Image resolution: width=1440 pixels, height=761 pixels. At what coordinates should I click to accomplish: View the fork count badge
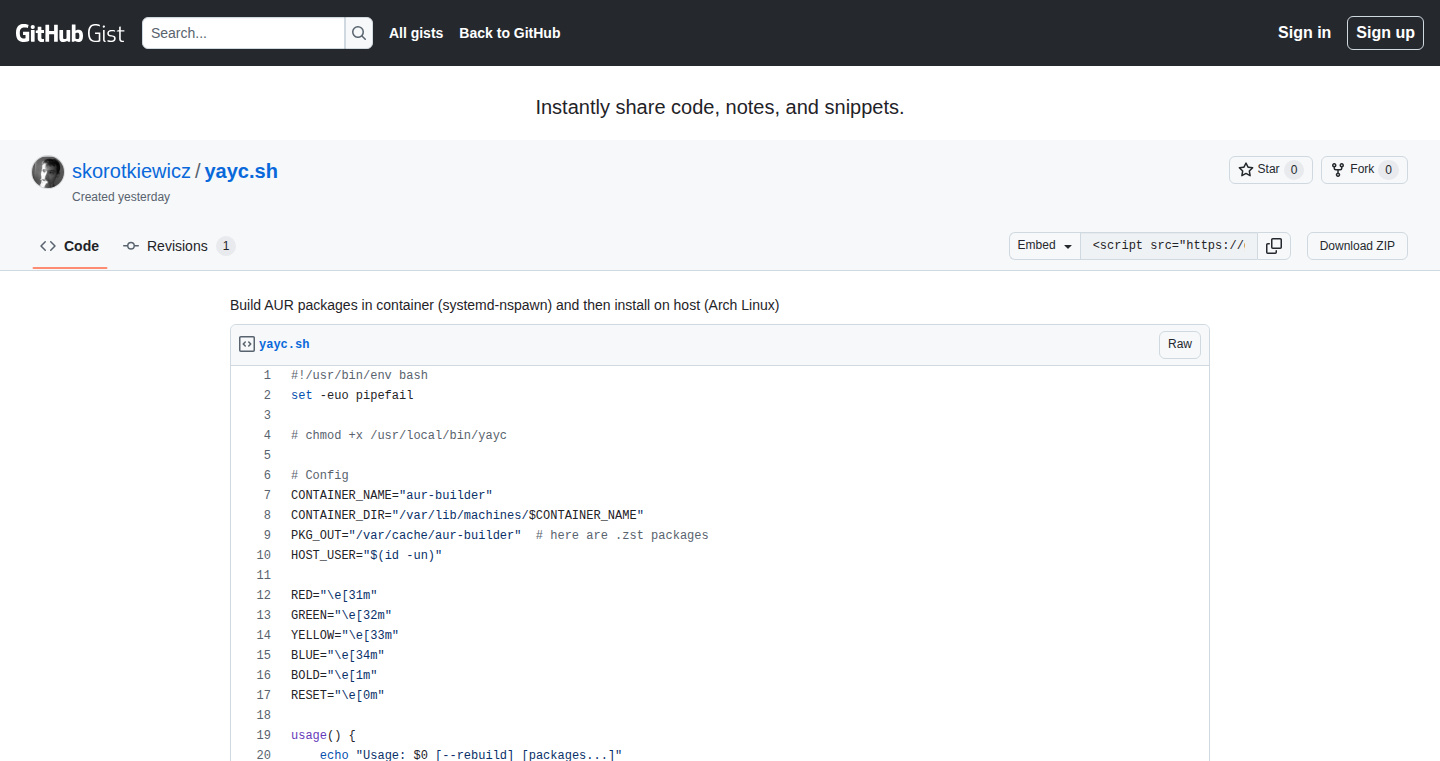1388,170
